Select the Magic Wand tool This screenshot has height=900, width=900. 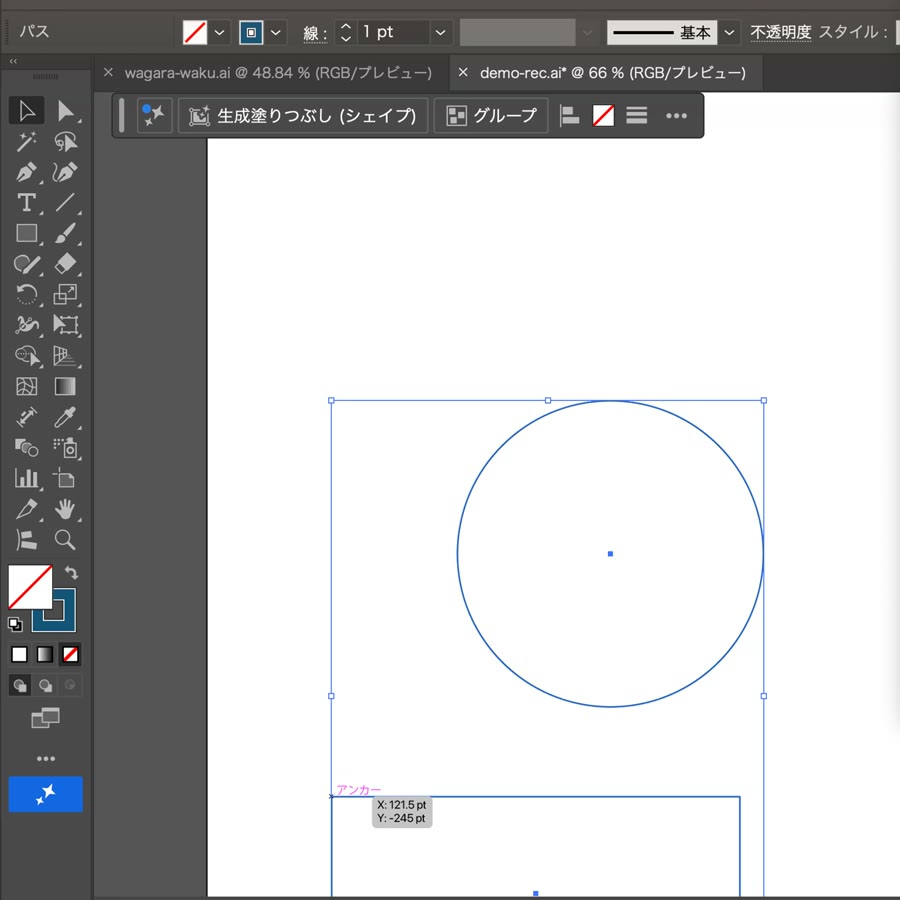(26, 141)
